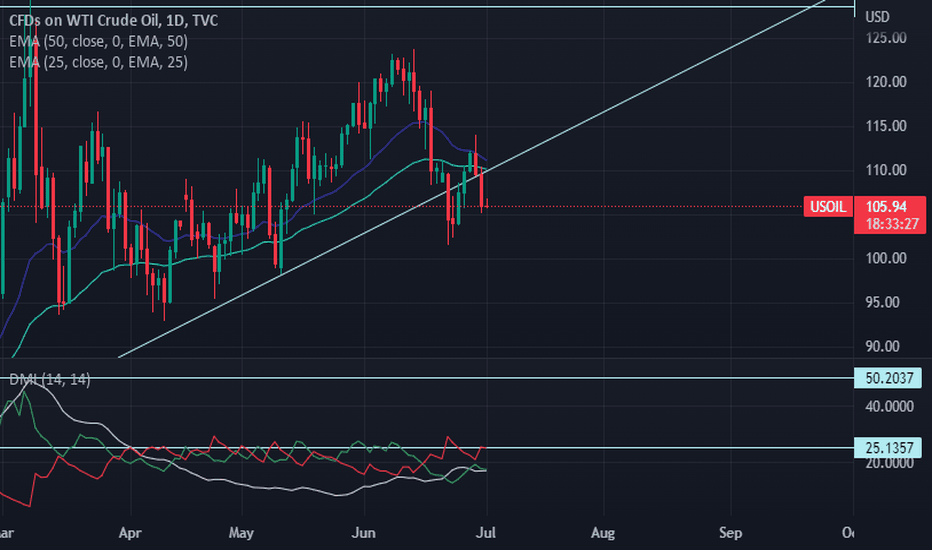Click the 90.00 price axis label

click(883, 346)
